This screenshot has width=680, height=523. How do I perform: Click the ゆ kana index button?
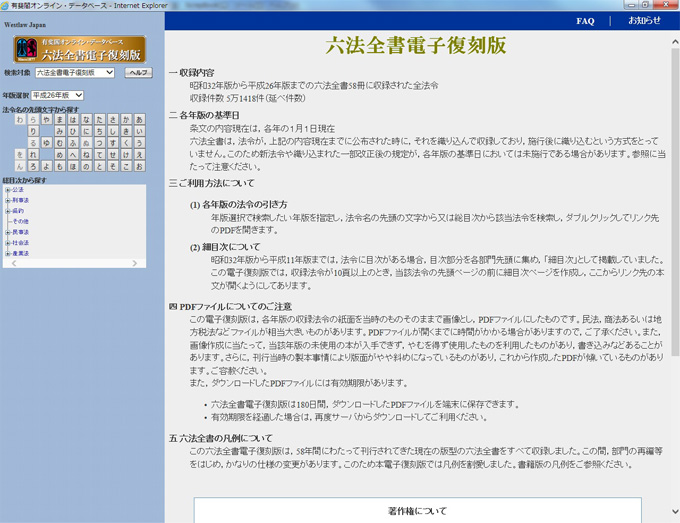point(47,143)
